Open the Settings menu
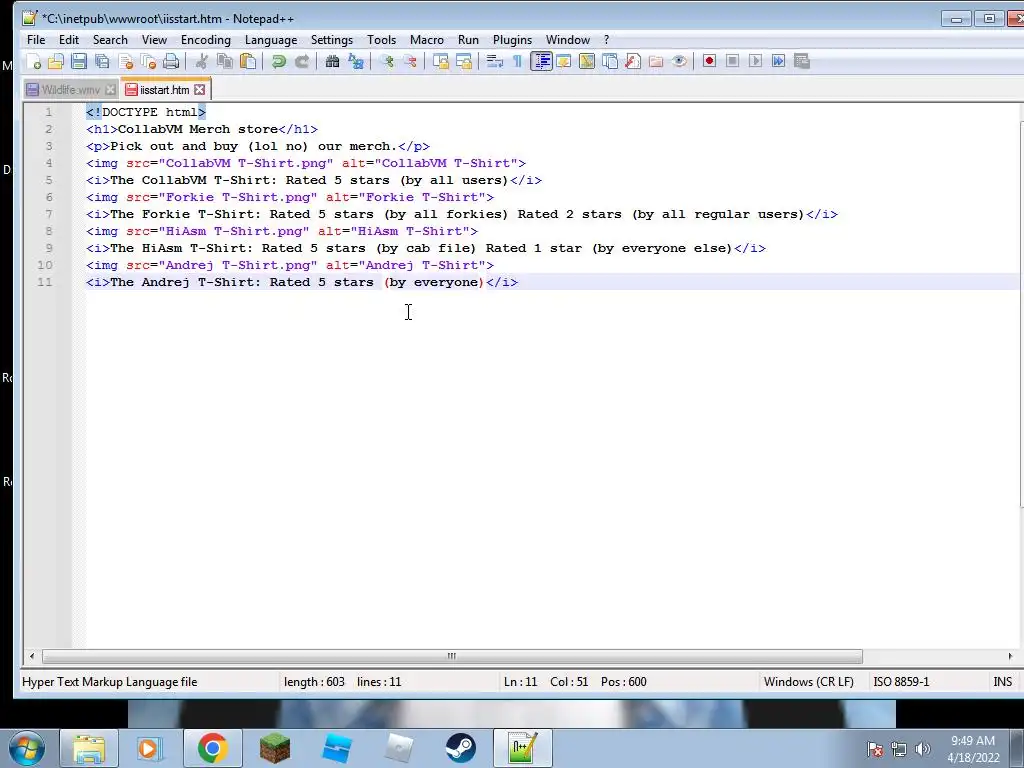This screenshot has width=1024, height=768. 332,40
